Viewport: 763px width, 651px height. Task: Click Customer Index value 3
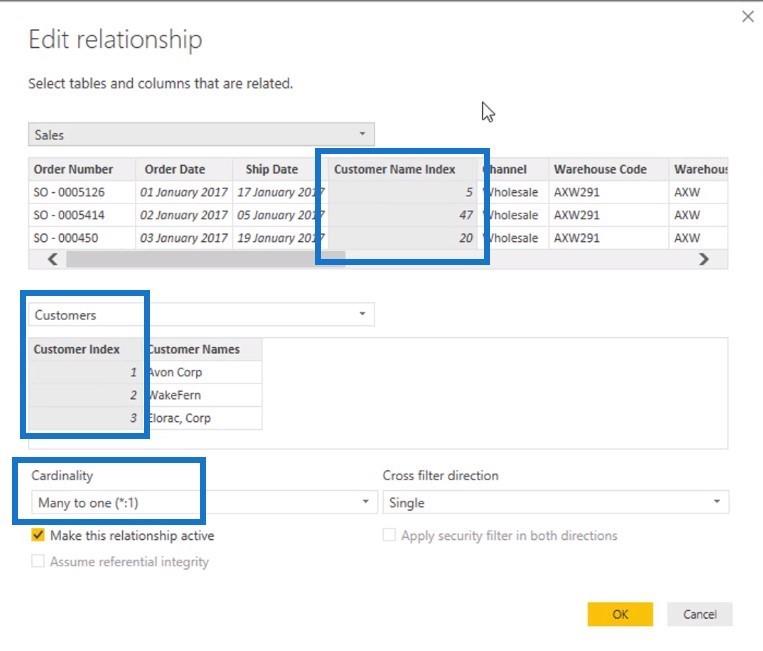tap(86, 418)
